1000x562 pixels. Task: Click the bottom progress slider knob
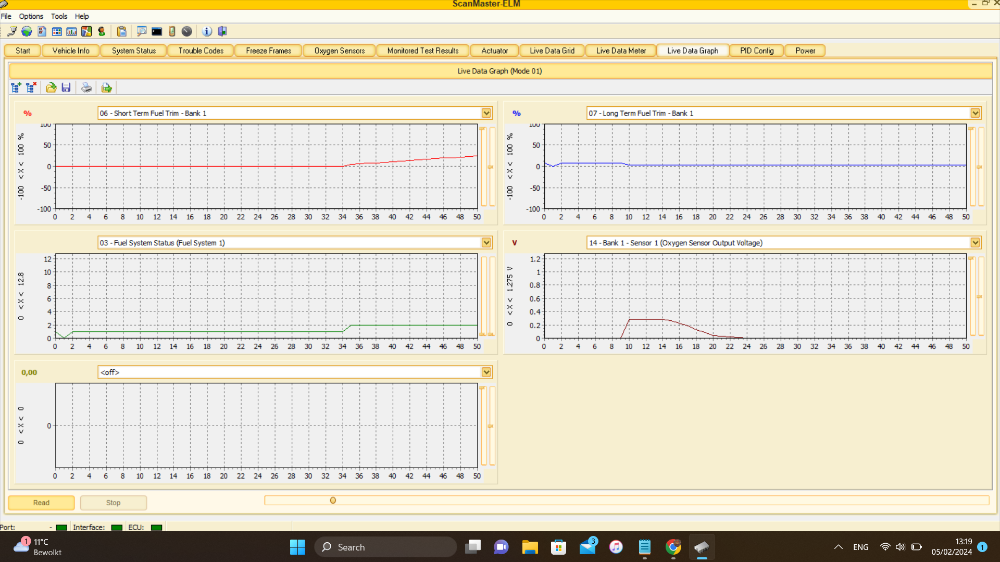(x=332, y=500)
